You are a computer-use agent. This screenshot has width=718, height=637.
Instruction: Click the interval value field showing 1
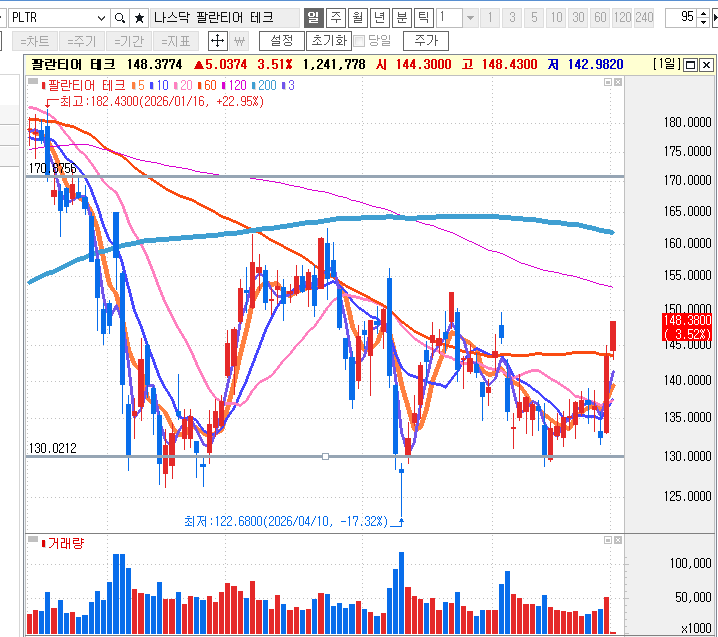point(449,18)
